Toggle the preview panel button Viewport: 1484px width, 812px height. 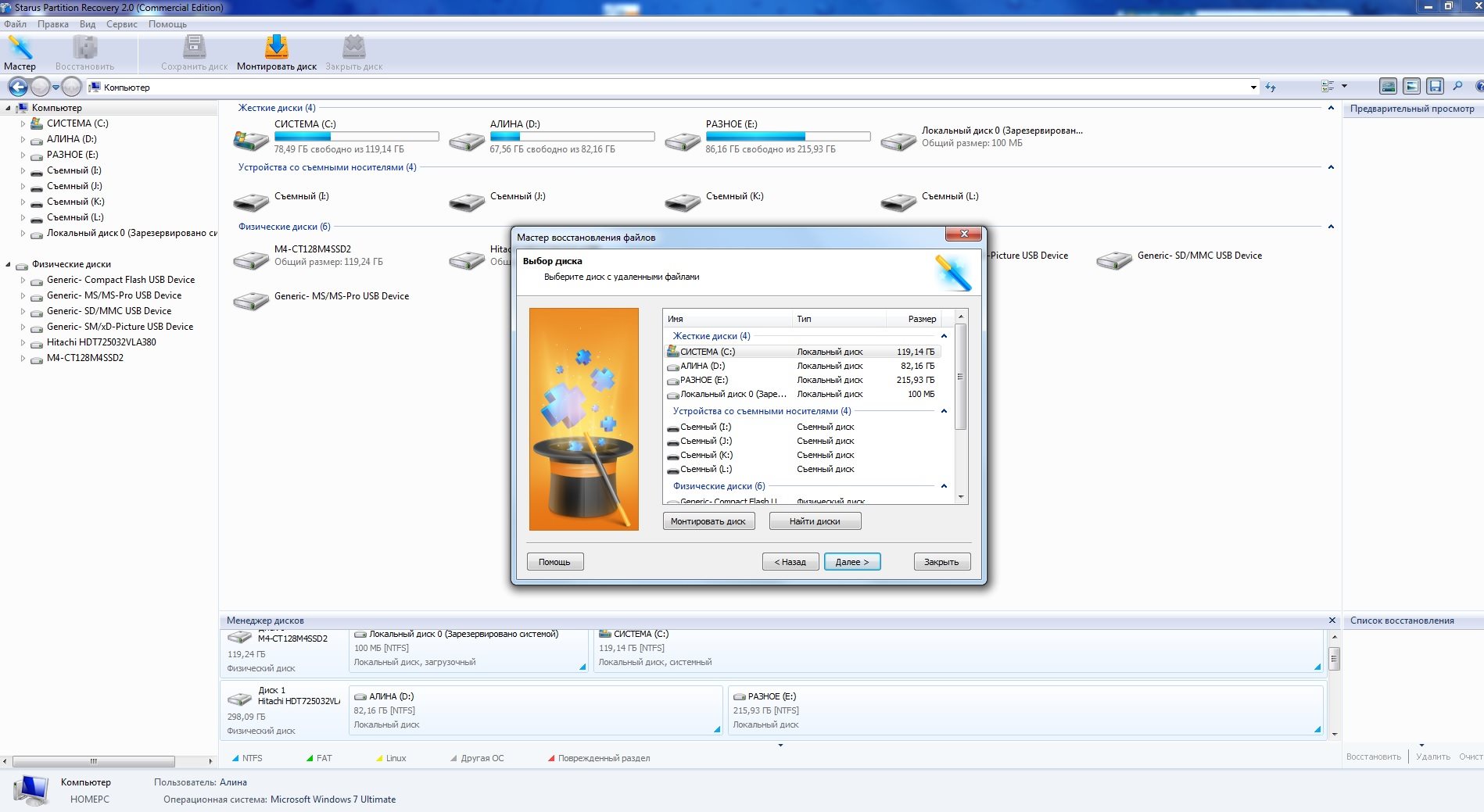pos(1411,87)
